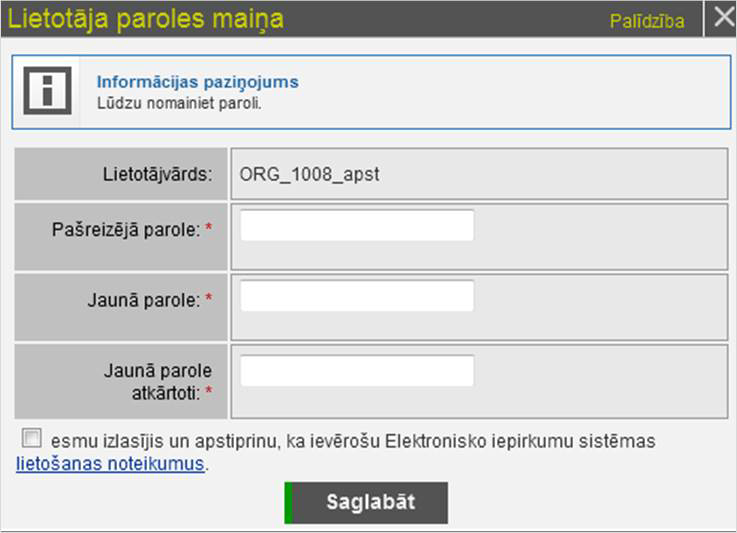Tick the terms of use confirmation checkbox
The image size is (737, 533).
[x=33, y=438]
